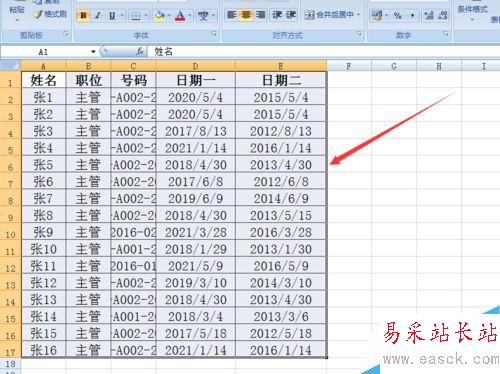Apply cell borders icon

click(x=136, y=16)
